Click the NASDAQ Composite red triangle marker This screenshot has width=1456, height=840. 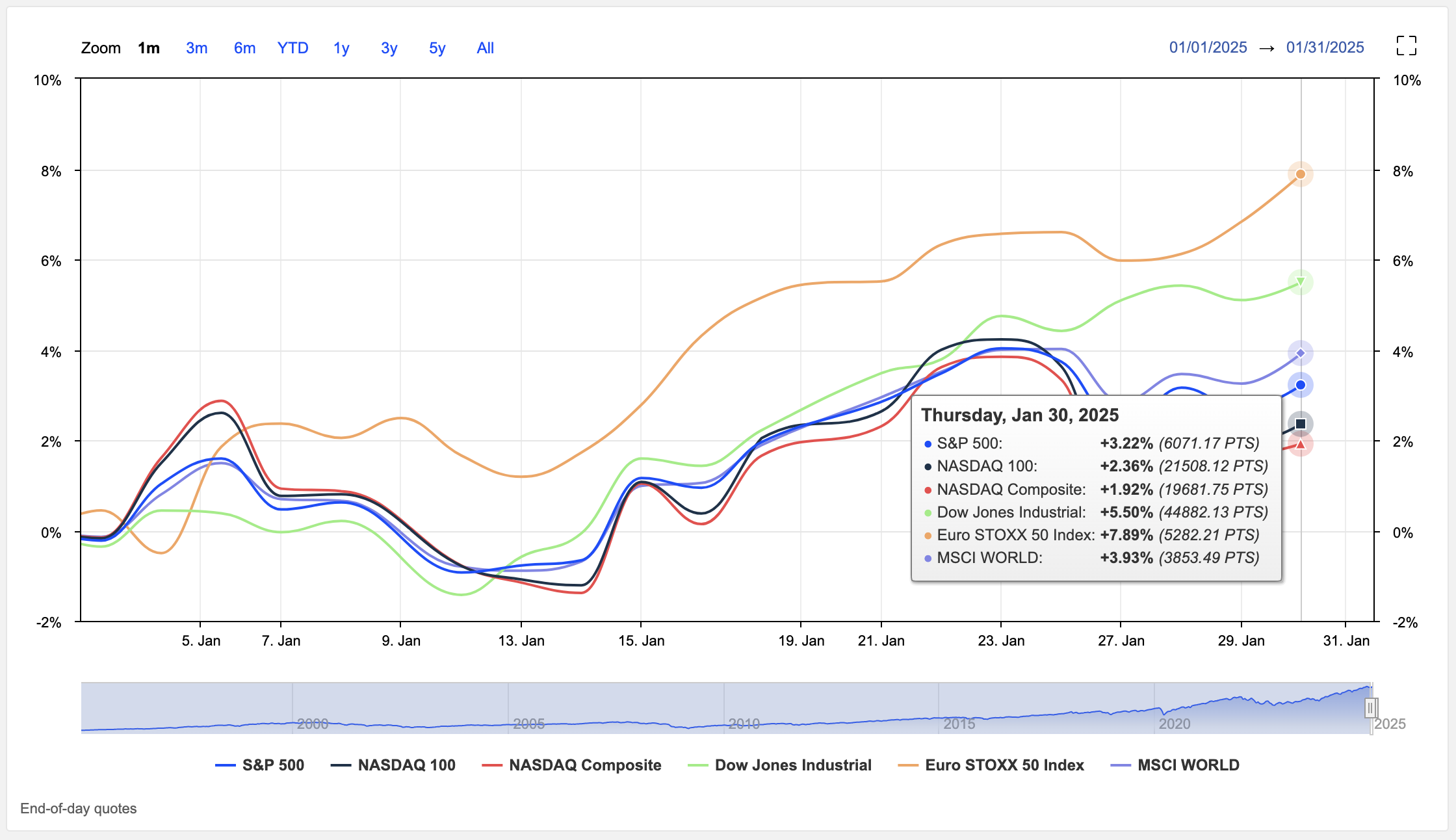(1301, 445)
